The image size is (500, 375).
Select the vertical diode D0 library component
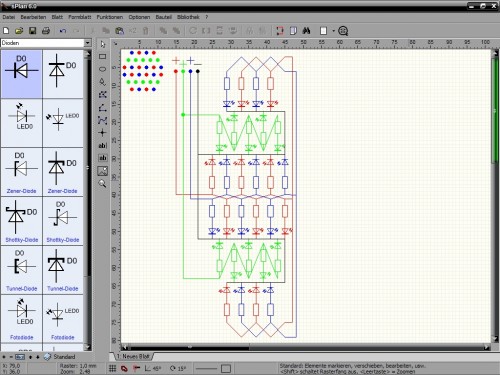63,74
